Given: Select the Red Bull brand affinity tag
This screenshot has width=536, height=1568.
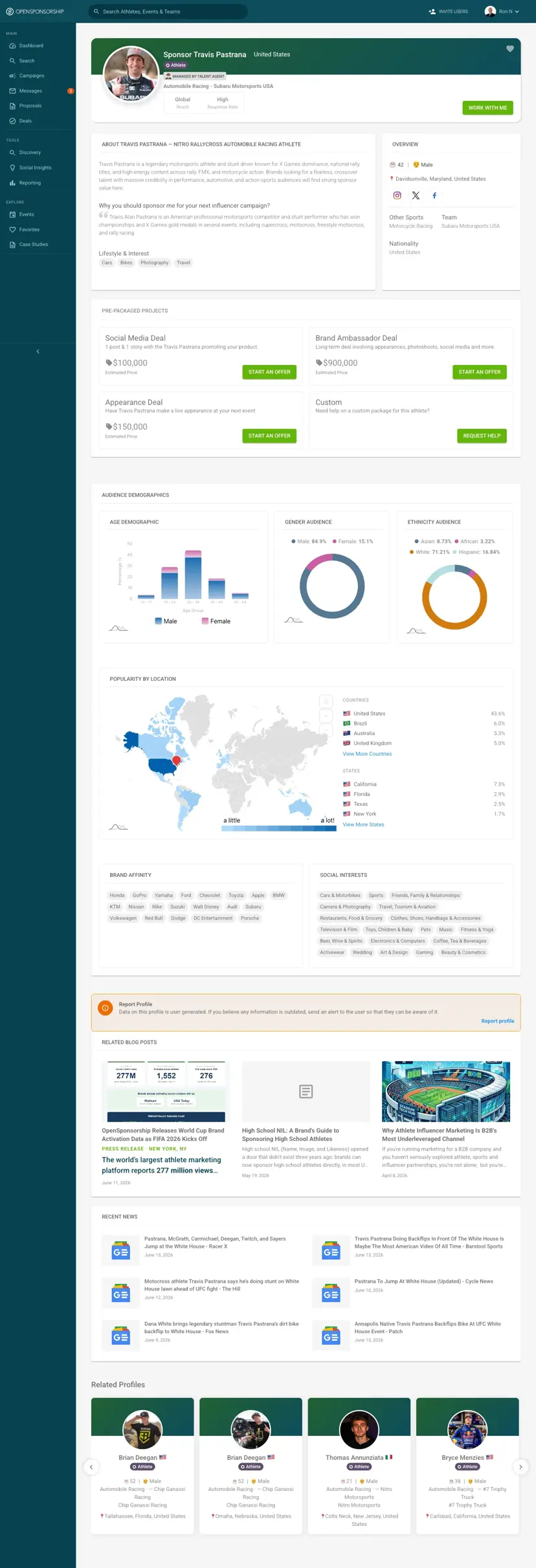Looking at the screenshot, I should [x=154, y=918].
